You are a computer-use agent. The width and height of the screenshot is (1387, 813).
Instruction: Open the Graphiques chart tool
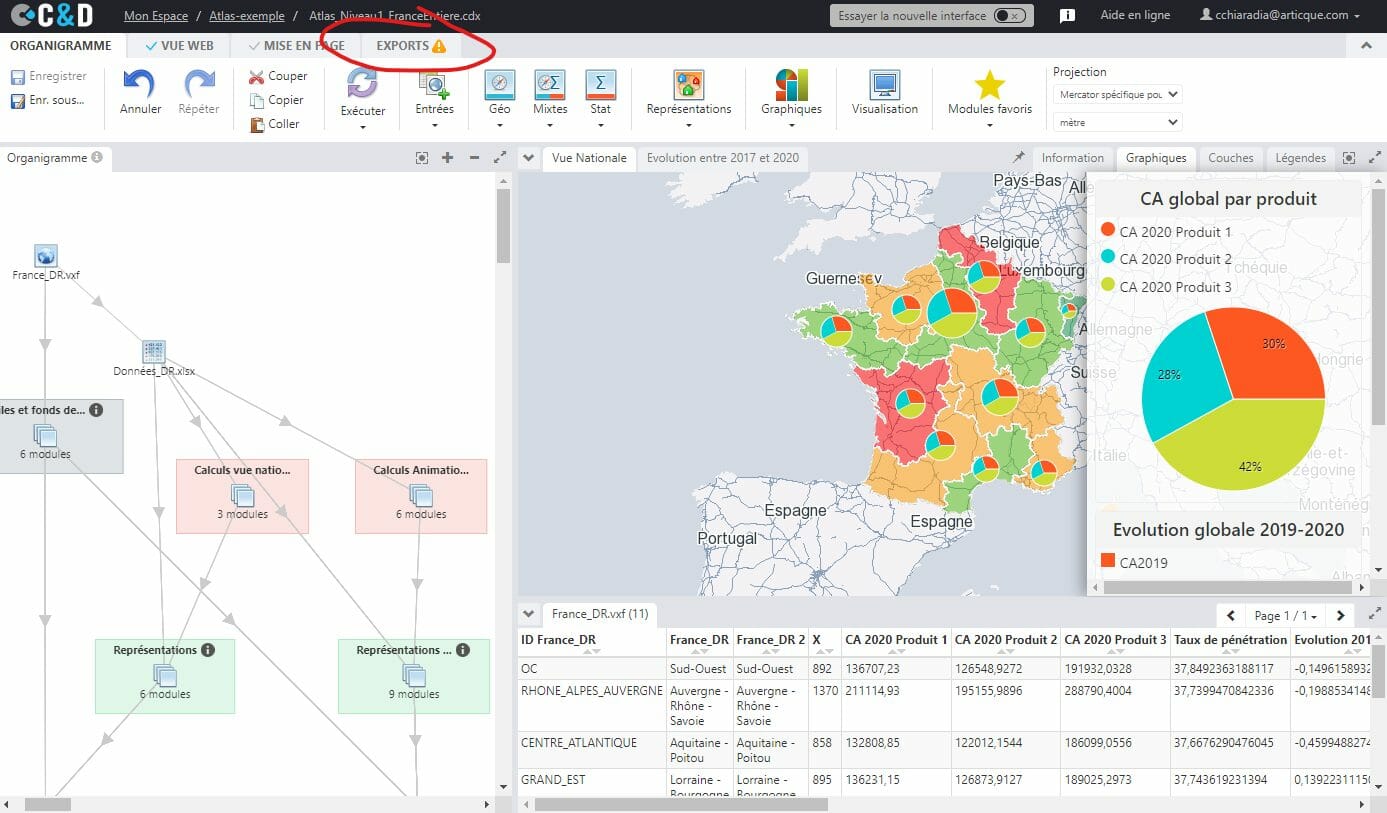pyautogui.click(x=791, y=85)
